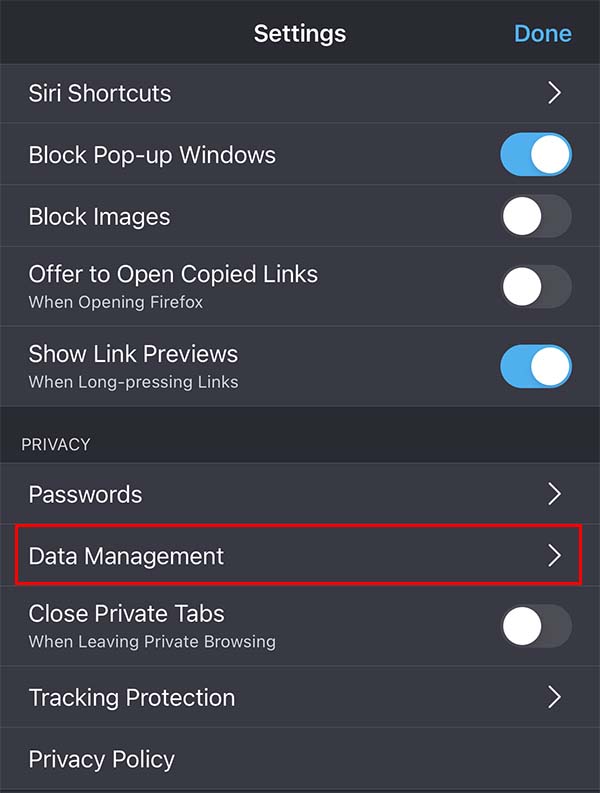Viewport: 600px width, 793px height.
Task: Go to the Tracking Protection label
Action: click(132, 697)
